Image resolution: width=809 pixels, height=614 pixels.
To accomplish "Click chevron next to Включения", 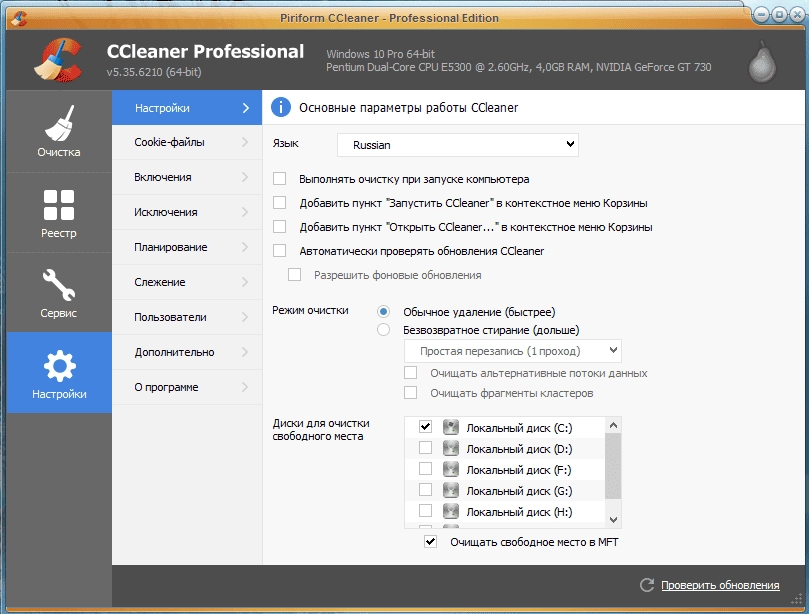I will pyautogui.click(x=245, y=177).
